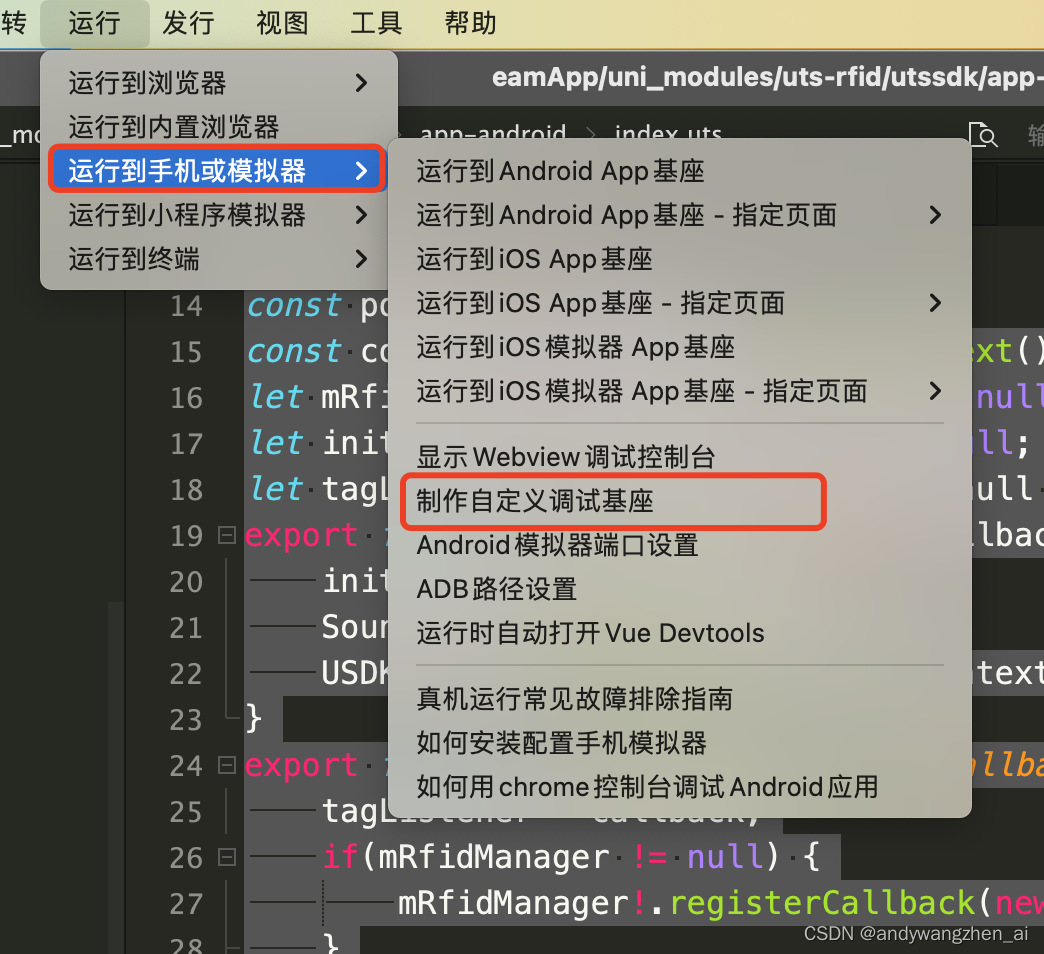Image resolution: width=1044 pixels, height=954 pixels.
Task: Open the 视图 menu
Action: pyautogui.click(x=282, y=23)
